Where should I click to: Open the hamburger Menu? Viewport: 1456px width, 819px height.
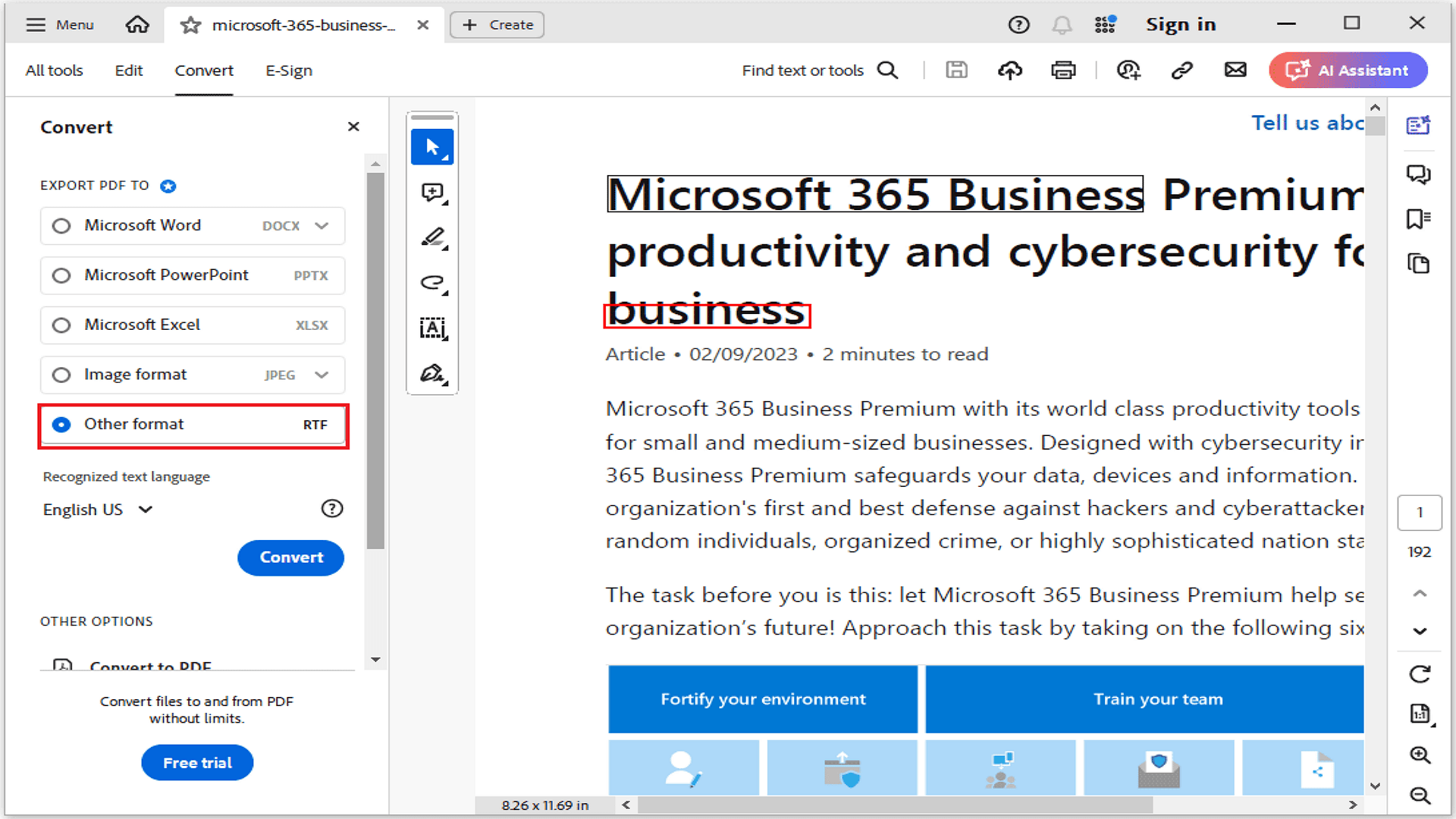pos(60,25)
